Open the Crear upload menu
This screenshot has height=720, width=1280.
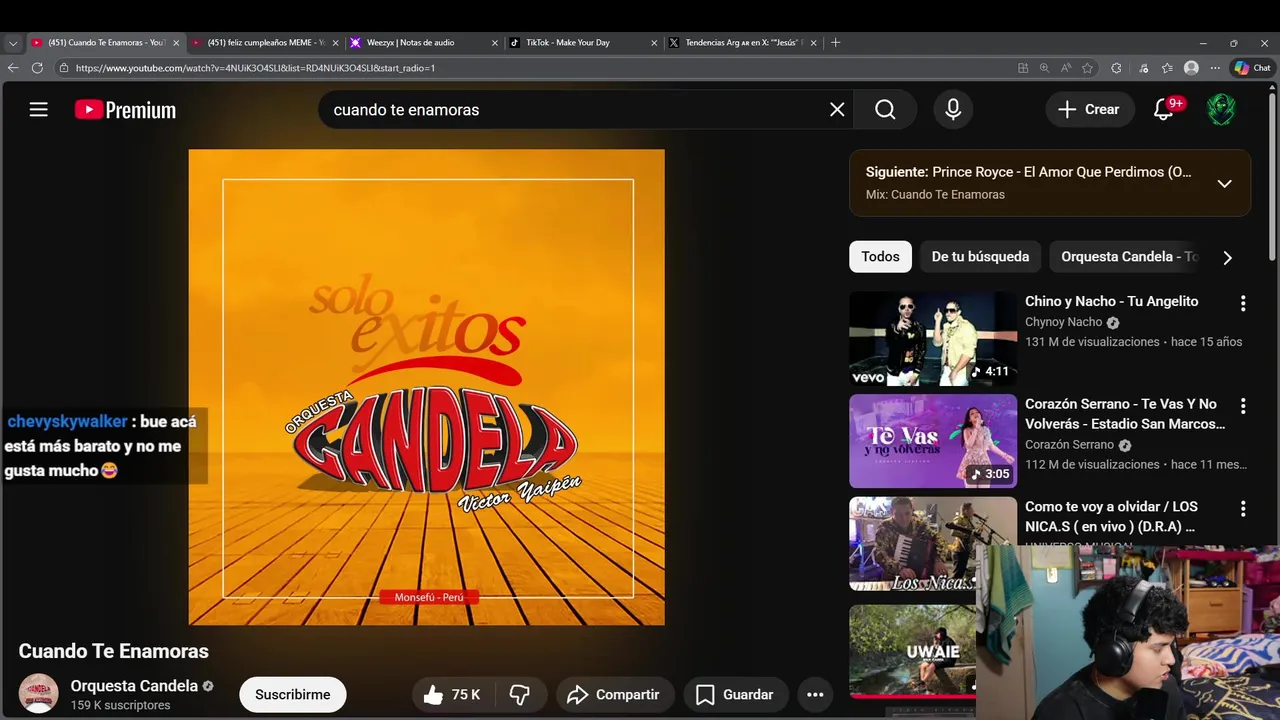[1090, 109]
